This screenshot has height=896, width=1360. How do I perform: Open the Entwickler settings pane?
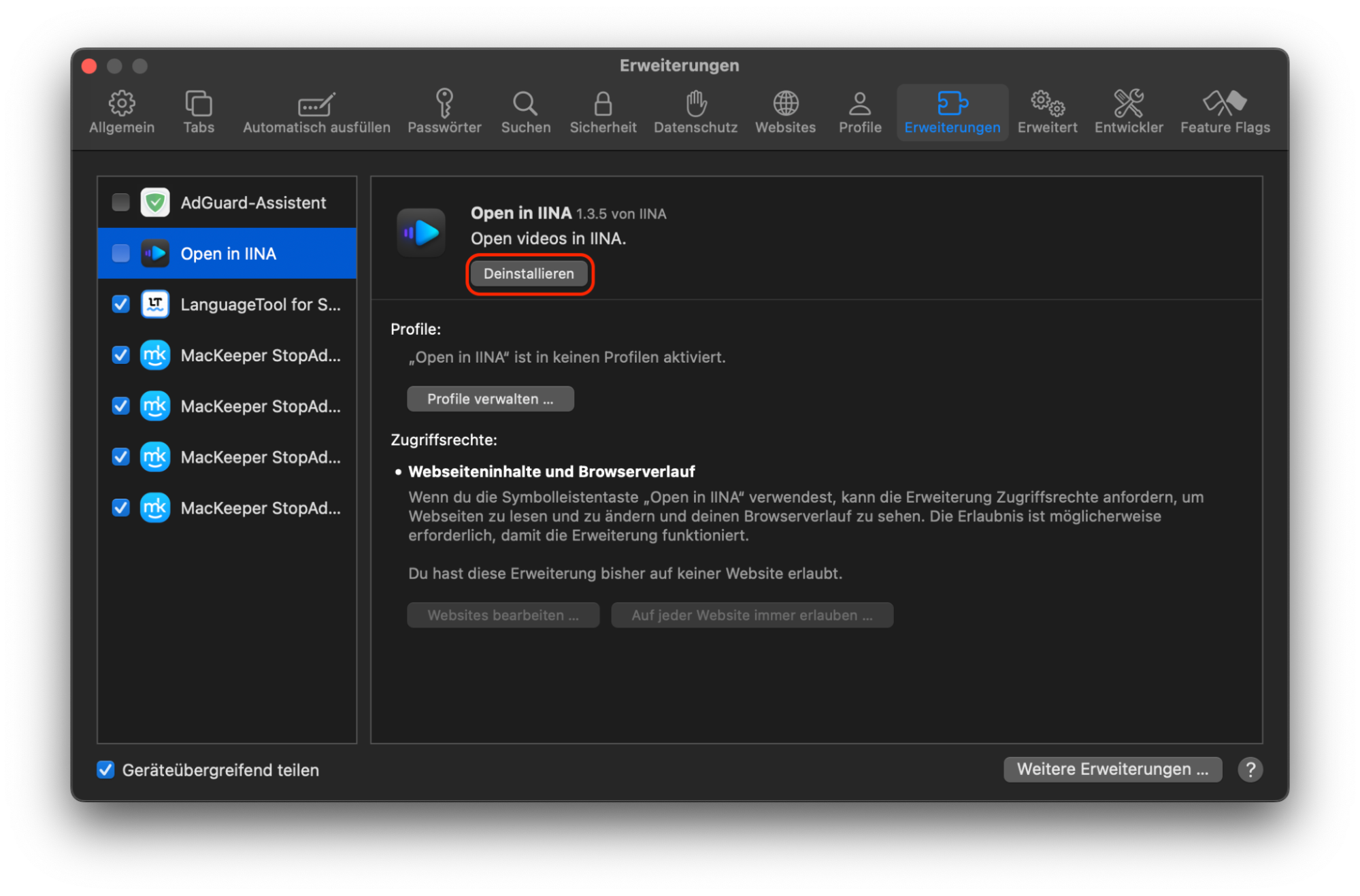pos(1128,111)
